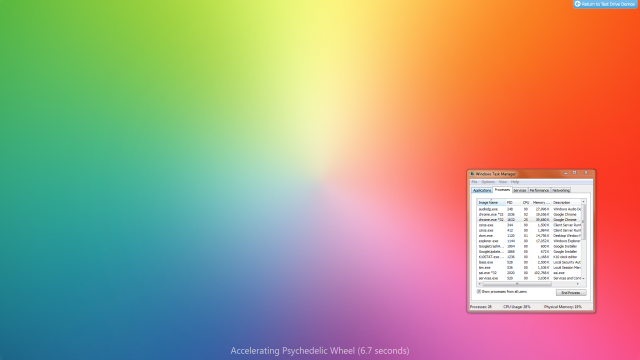Switch to the Services tab
Viewport: 640px width, 360px height.
[x=520, y=191]
